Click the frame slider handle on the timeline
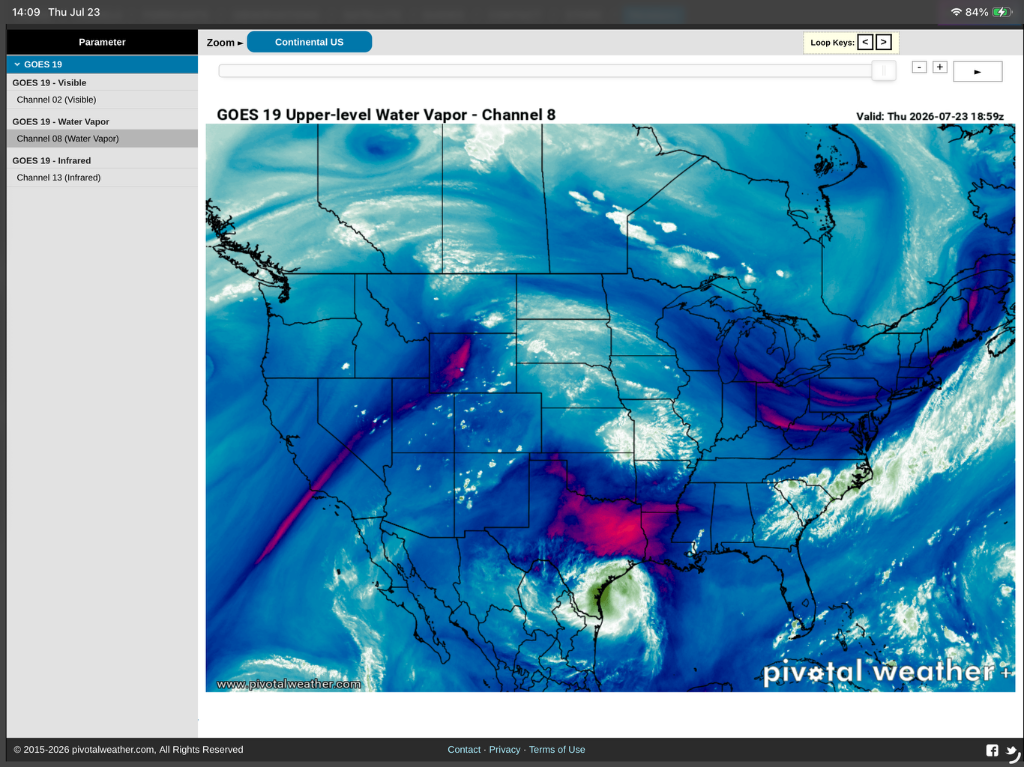The width and height of the screenshot is (1024, 767). (x=884, y=71)
